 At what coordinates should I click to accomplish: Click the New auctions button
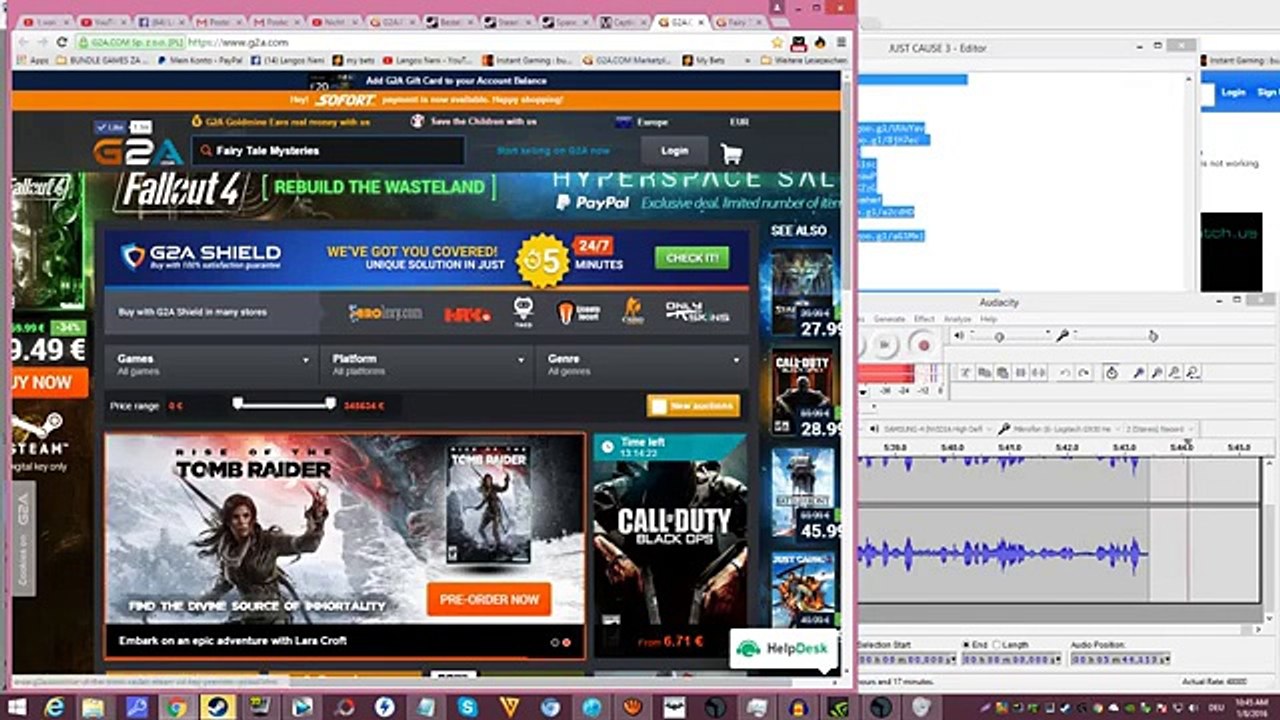(693, 405)
